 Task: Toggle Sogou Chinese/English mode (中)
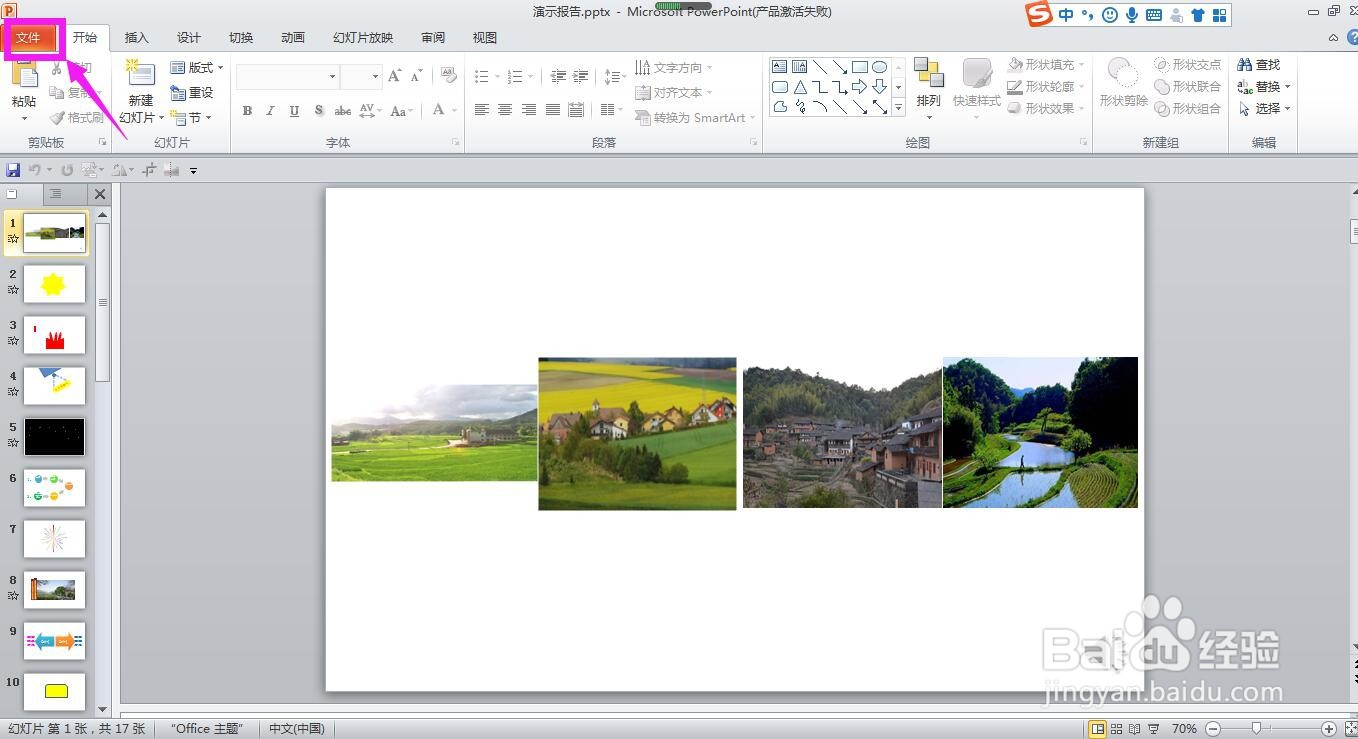point(1066,15)
